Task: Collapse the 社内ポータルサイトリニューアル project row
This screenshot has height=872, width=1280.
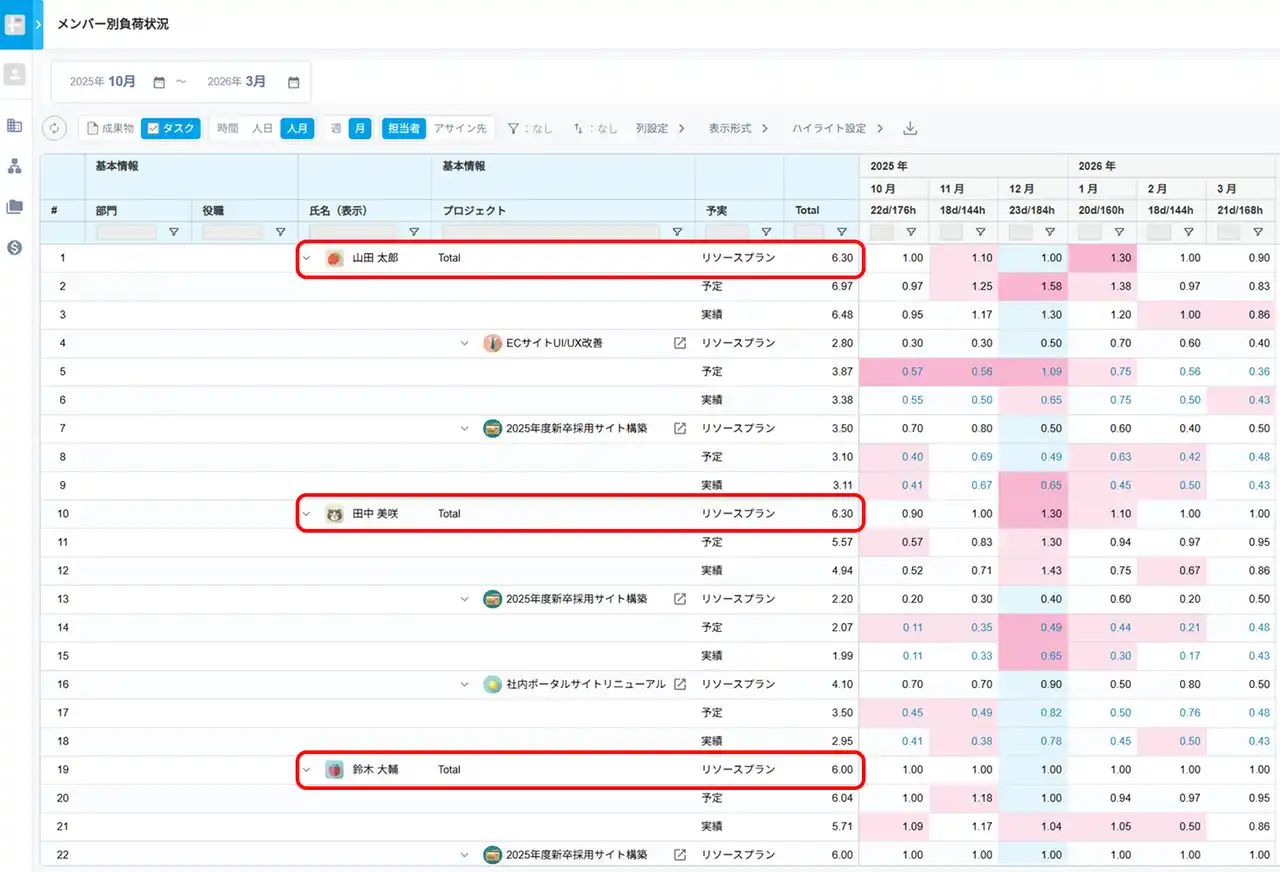Action: point(464,685)
